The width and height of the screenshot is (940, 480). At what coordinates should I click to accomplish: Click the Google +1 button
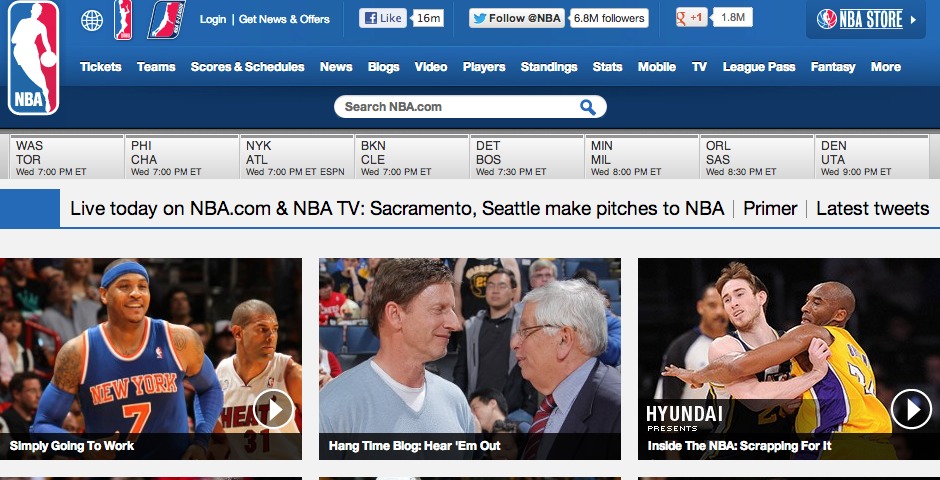click(x=691, y=17)
